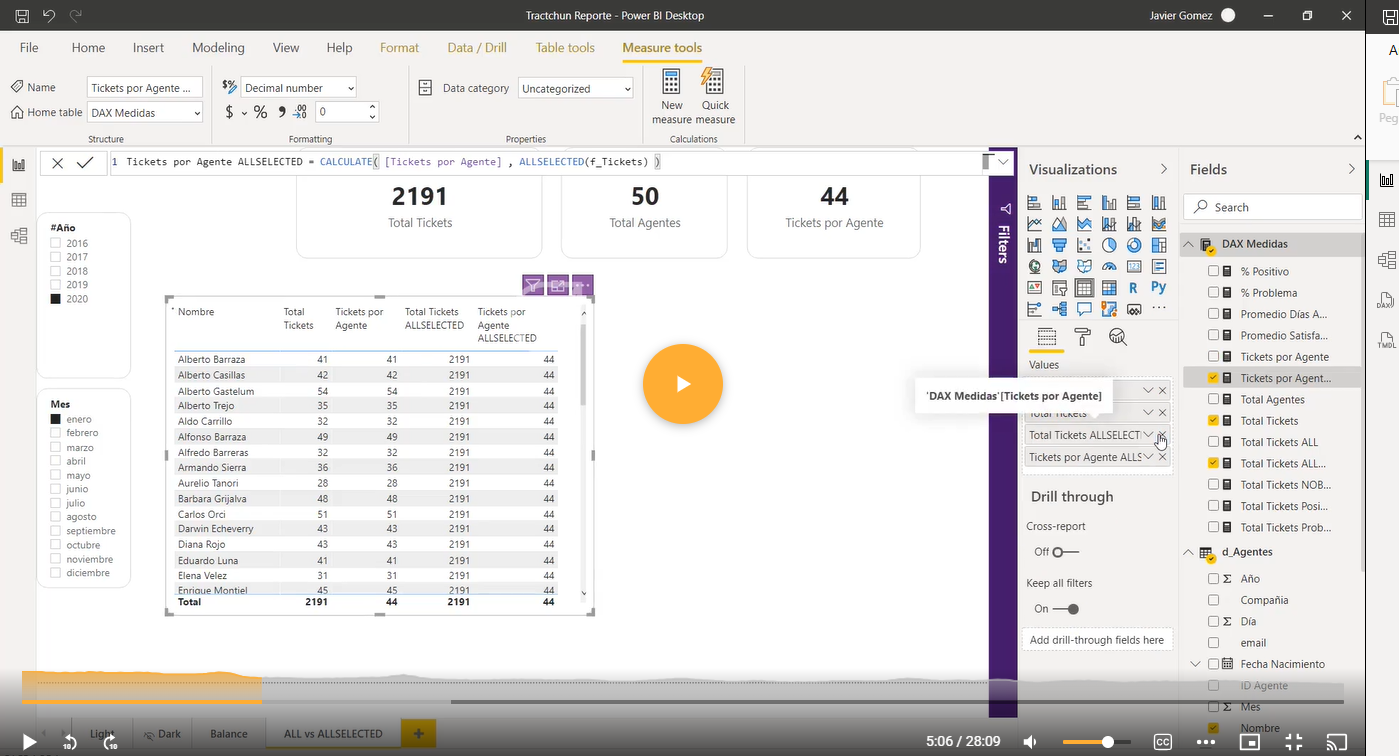Pick the KPI visualization

[1034, 288]
